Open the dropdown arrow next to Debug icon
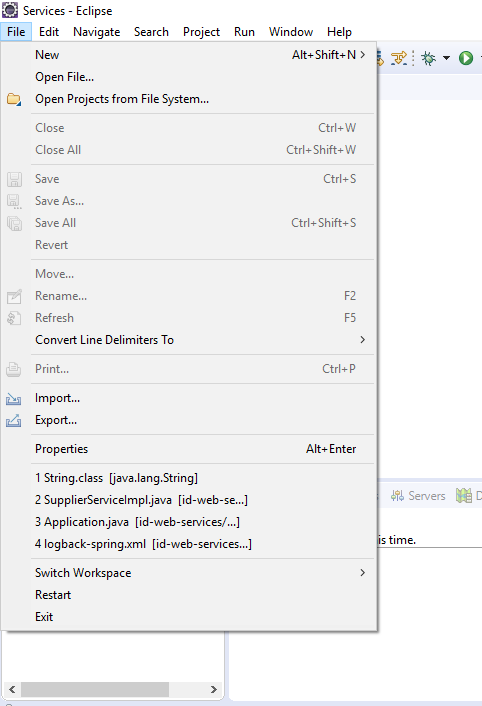The image size is (482, 706). click(446, 58)
